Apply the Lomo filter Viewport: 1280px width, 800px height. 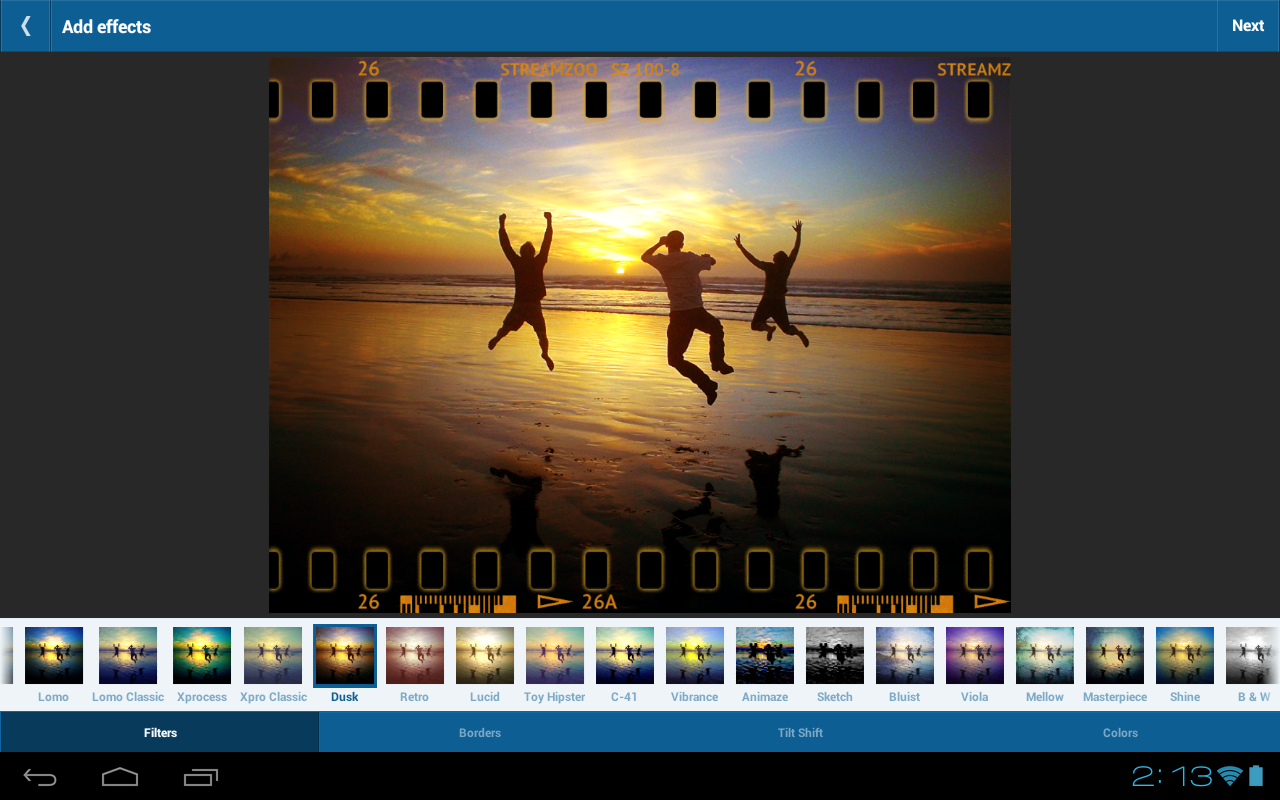pos(53,655)
